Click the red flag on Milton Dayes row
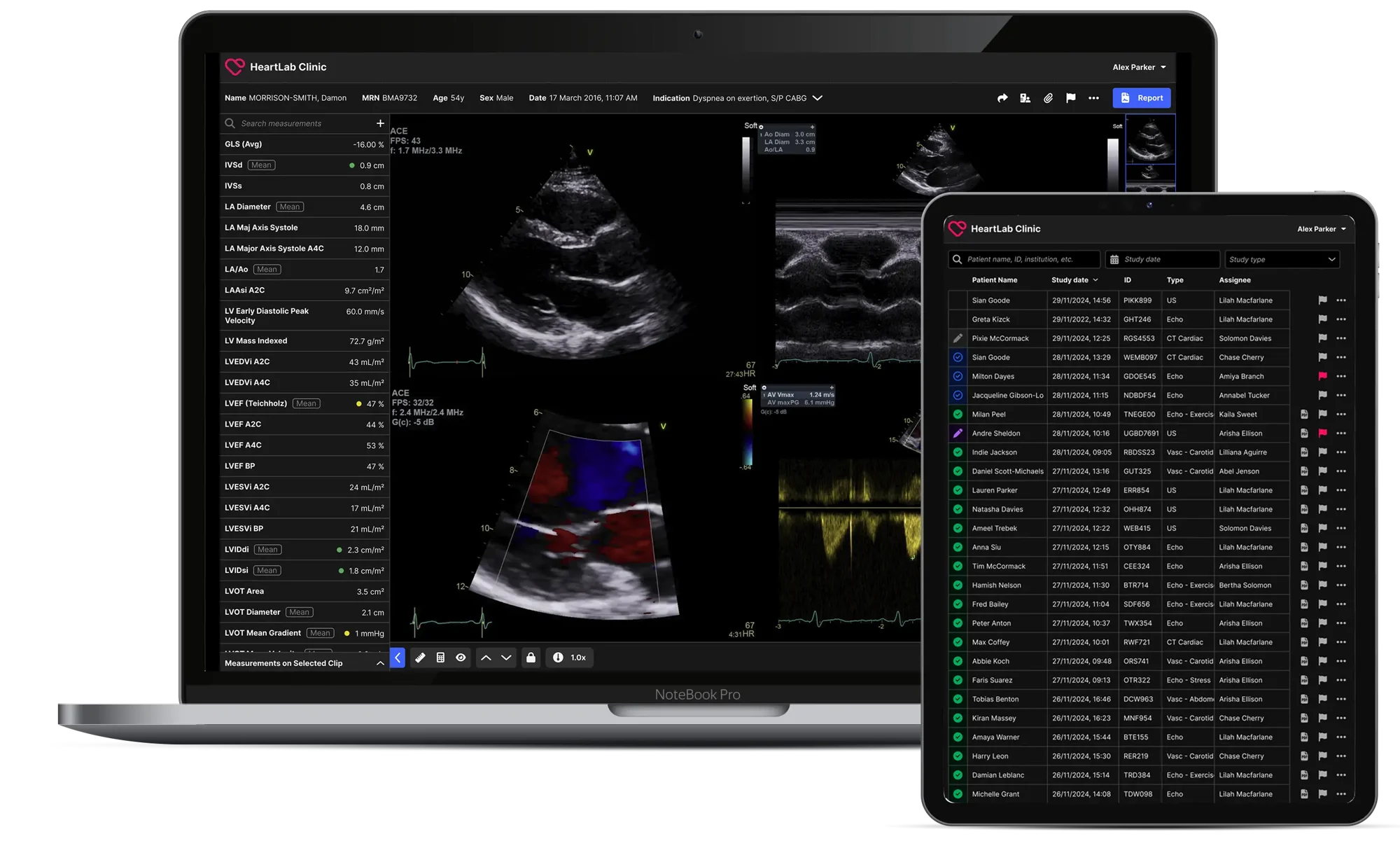This screenshot has height=846, width=1400. pos(1322,376)
